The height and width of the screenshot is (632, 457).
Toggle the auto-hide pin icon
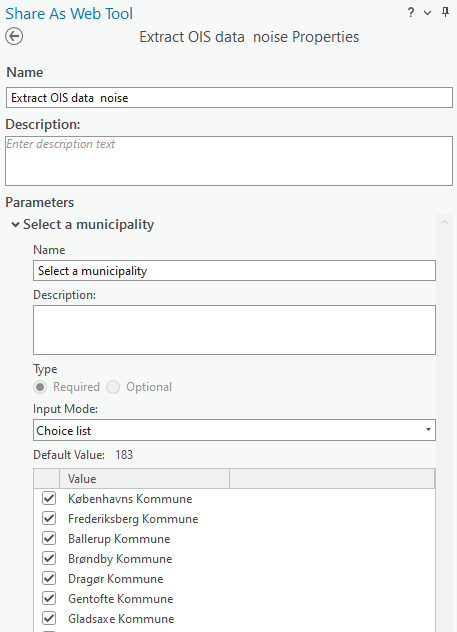pos(445,12)
